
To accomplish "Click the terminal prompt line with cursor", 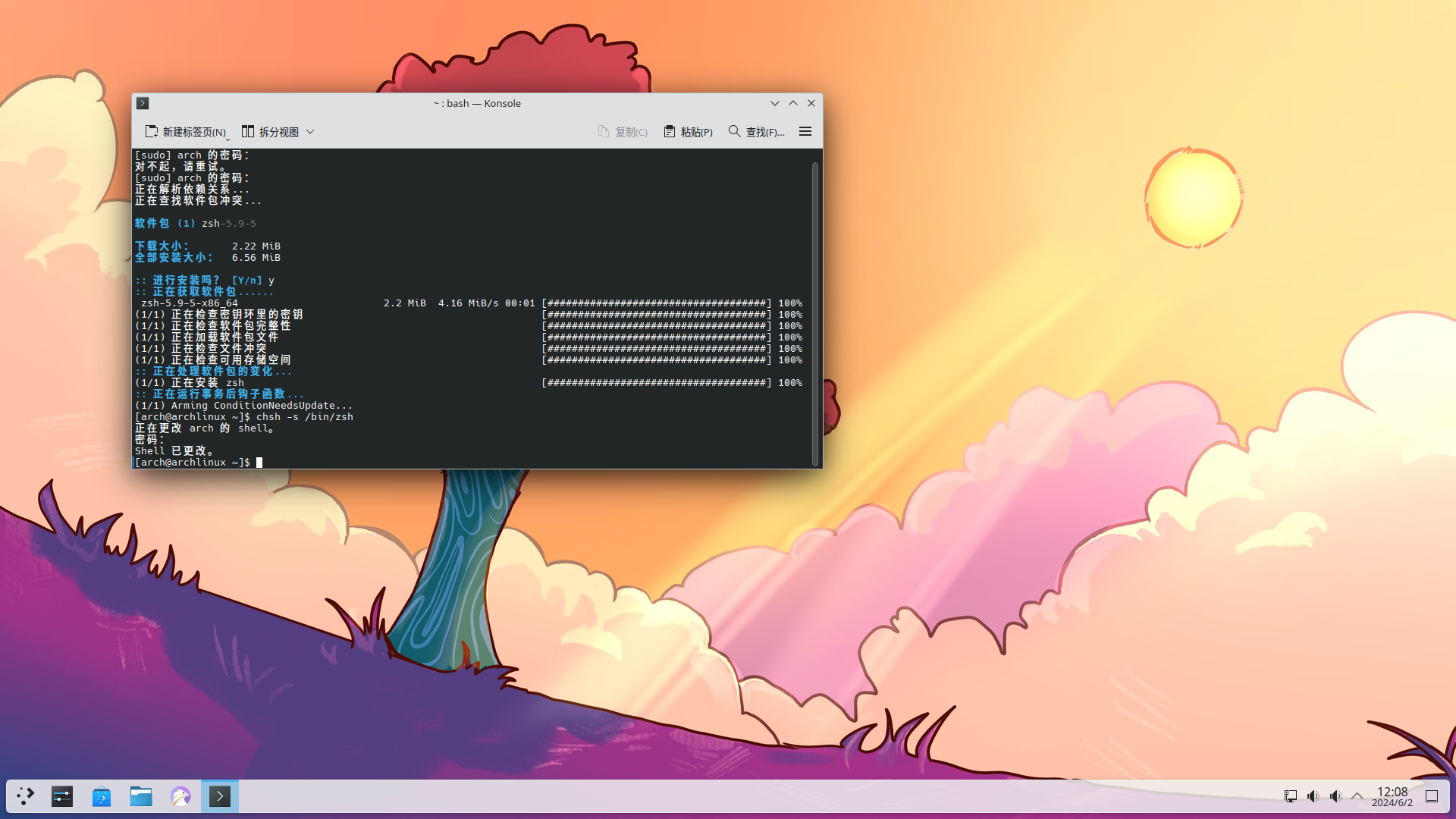I will click(199, 463).
